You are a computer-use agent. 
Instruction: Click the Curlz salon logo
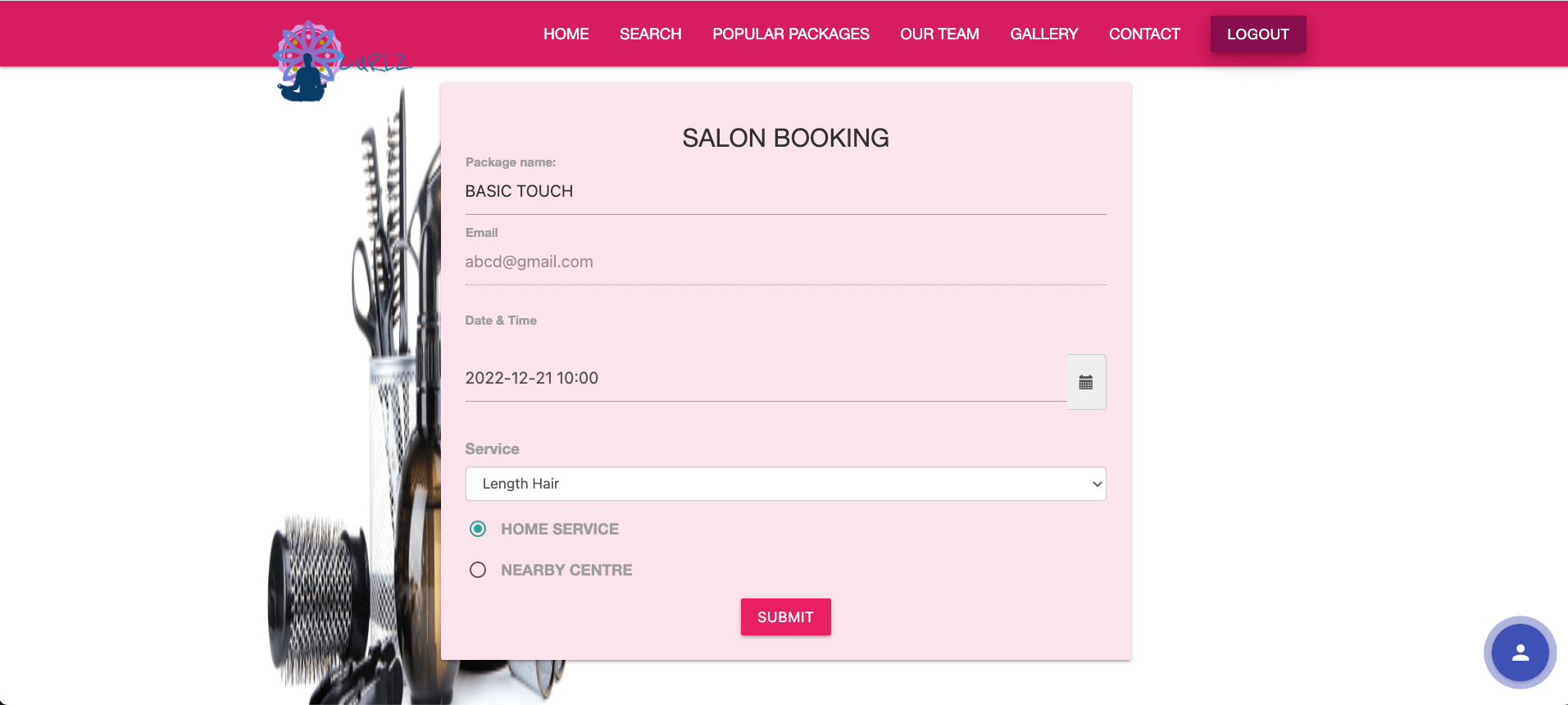point(341,61)
